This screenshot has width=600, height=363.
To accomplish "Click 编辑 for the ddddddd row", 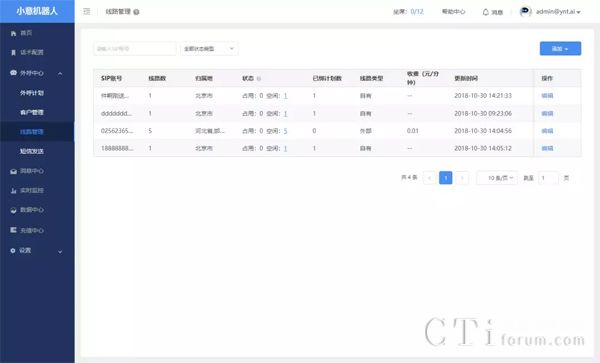I will coord(547,114).
